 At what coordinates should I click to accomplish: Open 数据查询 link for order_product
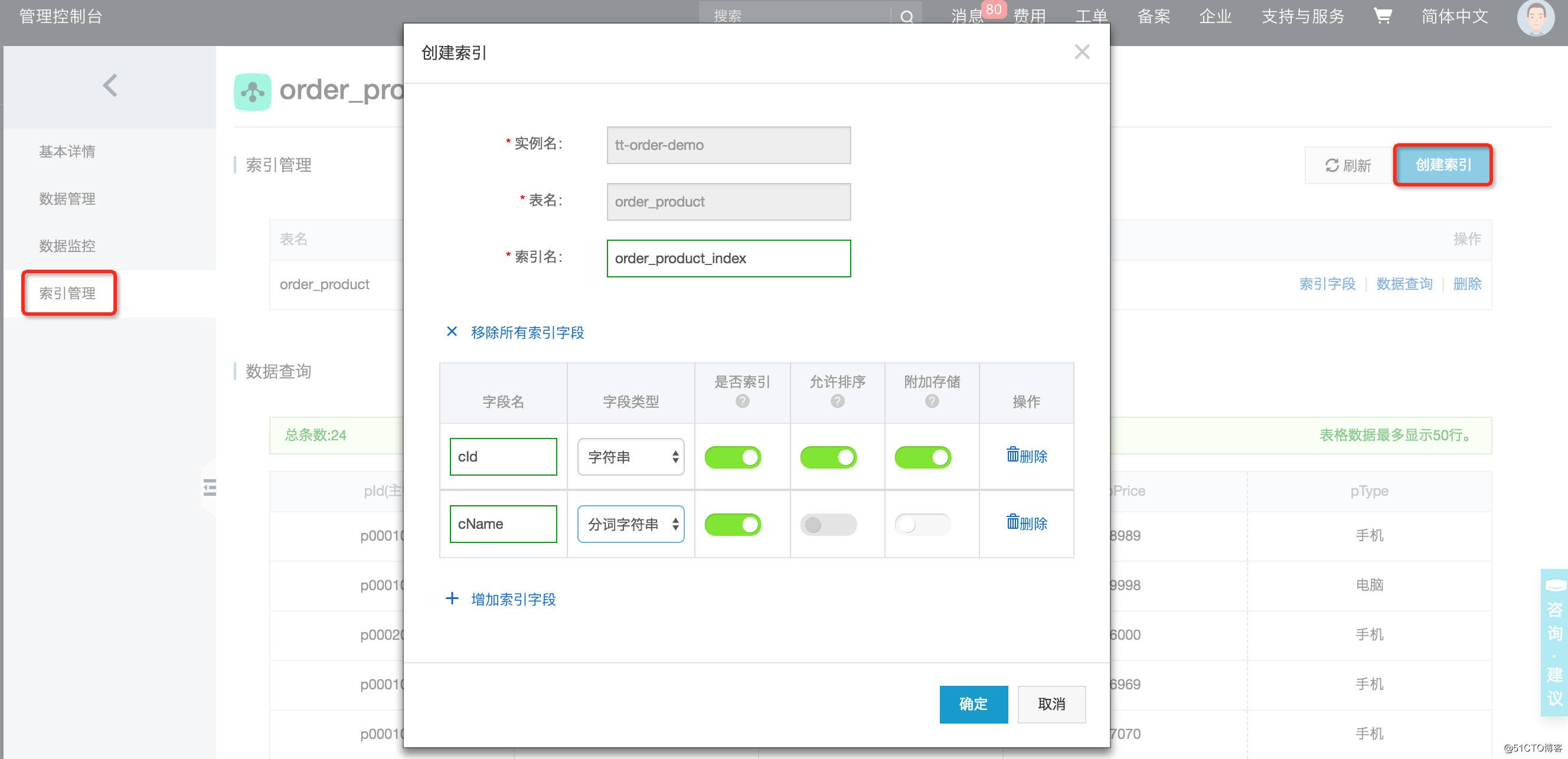coord(1404,284)
